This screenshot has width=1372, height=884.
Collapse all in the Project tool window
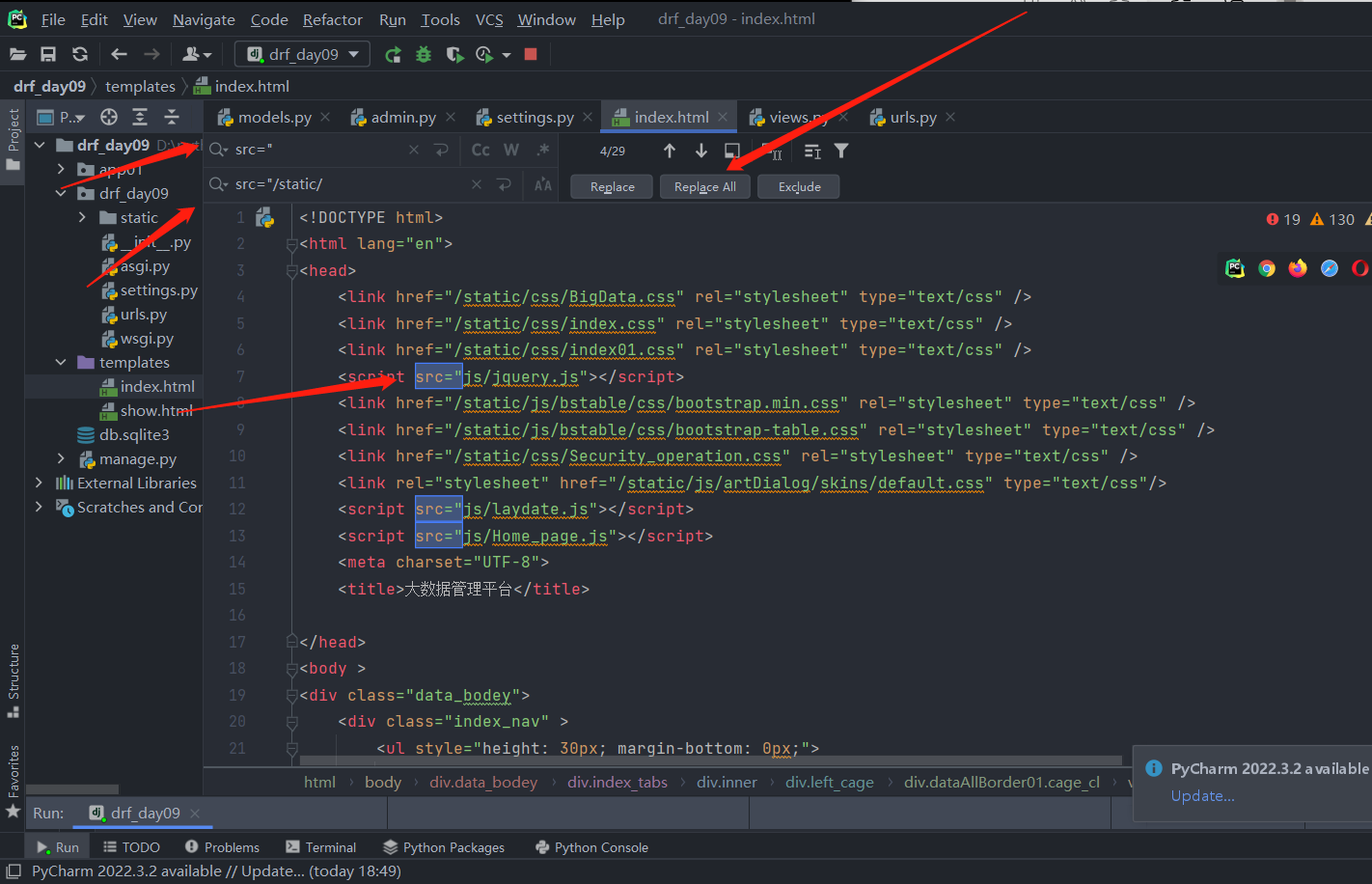click(x=172, y=117)
